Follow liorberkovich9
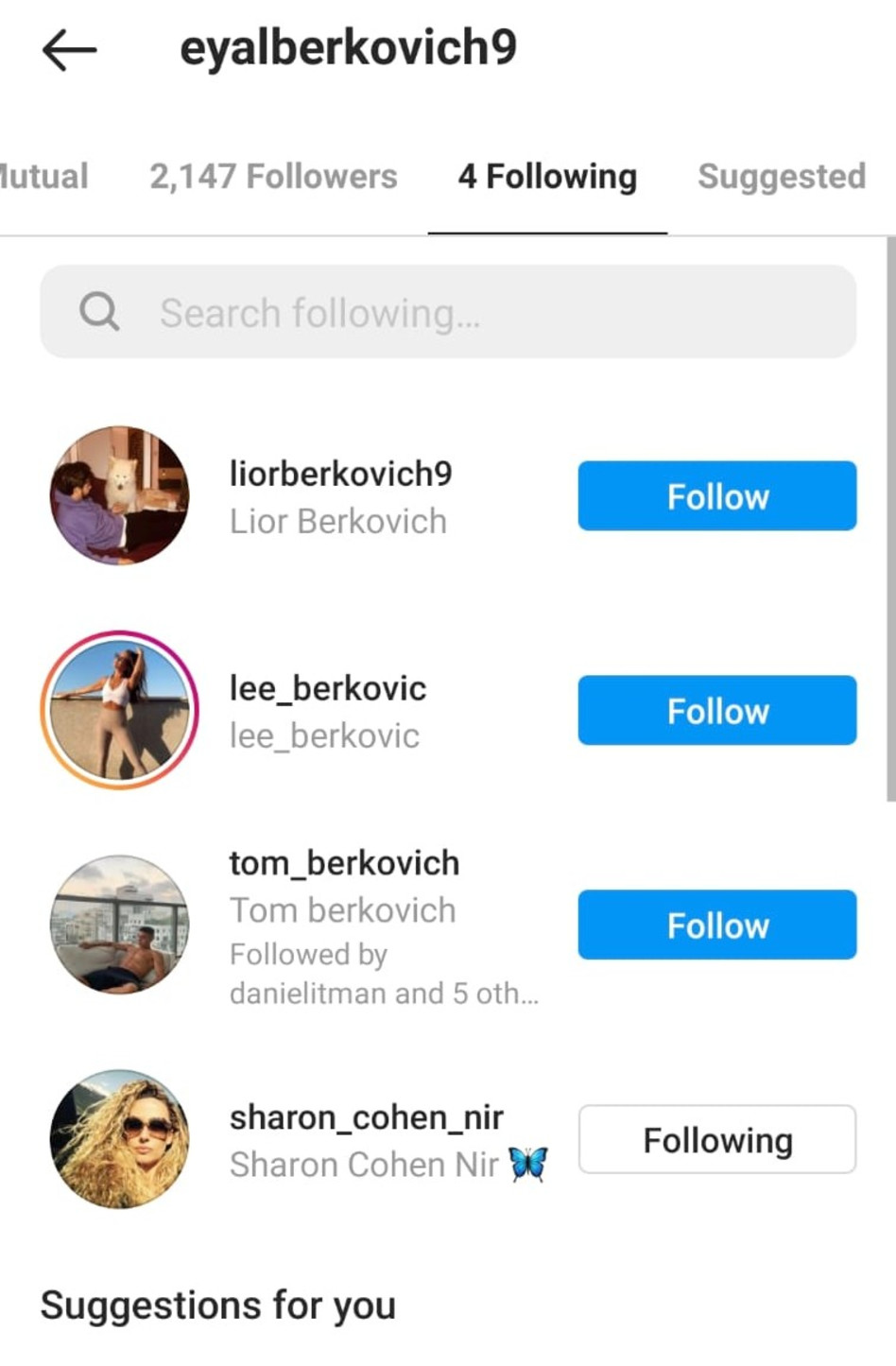Screen dimensions: 896x1366 [716, 496]
